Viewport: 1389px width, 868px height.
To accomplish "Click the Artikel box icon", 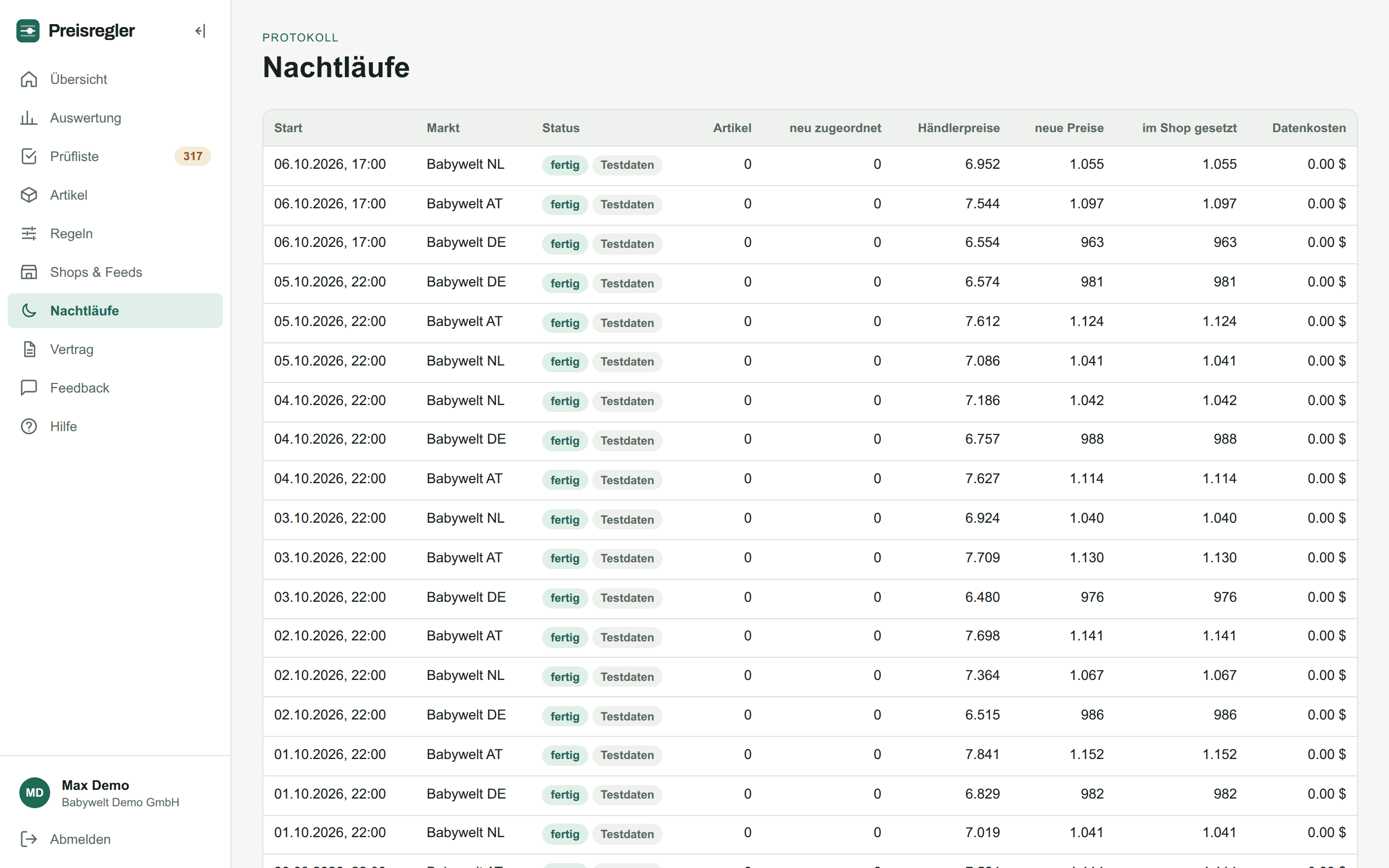I will pyautogui.click(x=29, y=195).
